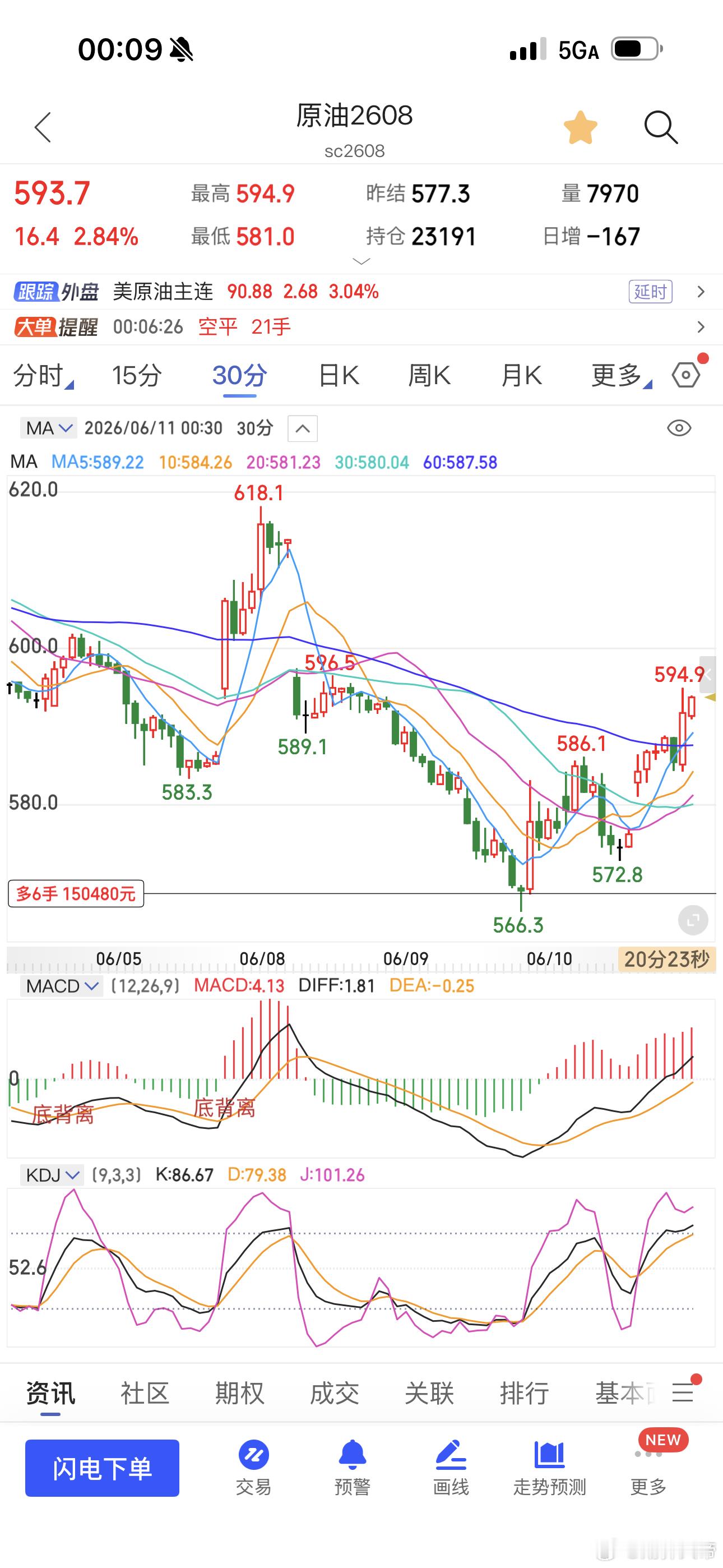The width and height of the screenshot is (723, 1568).
Task: Open the KDJ indicator dropdown
Action: (x=52, y=1175)
